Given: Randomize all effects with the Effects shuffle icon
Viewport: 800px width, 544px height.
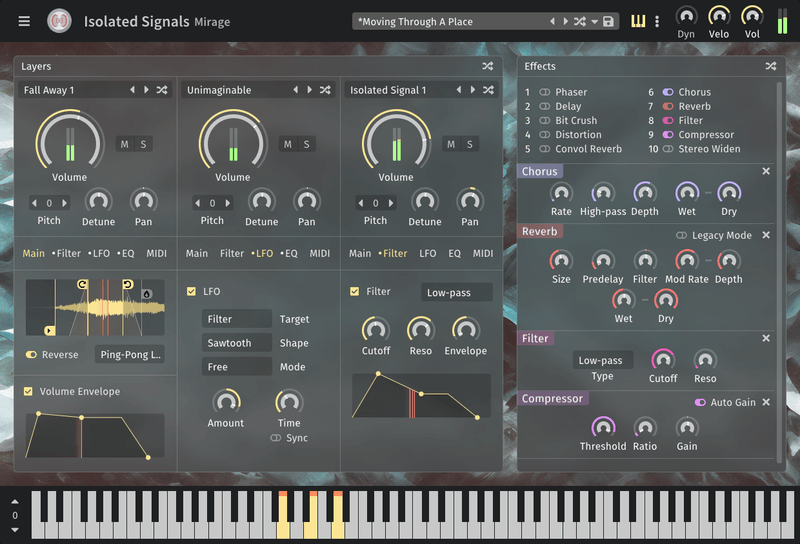Looking at the screenshot, I should click(x=771, y=66).
